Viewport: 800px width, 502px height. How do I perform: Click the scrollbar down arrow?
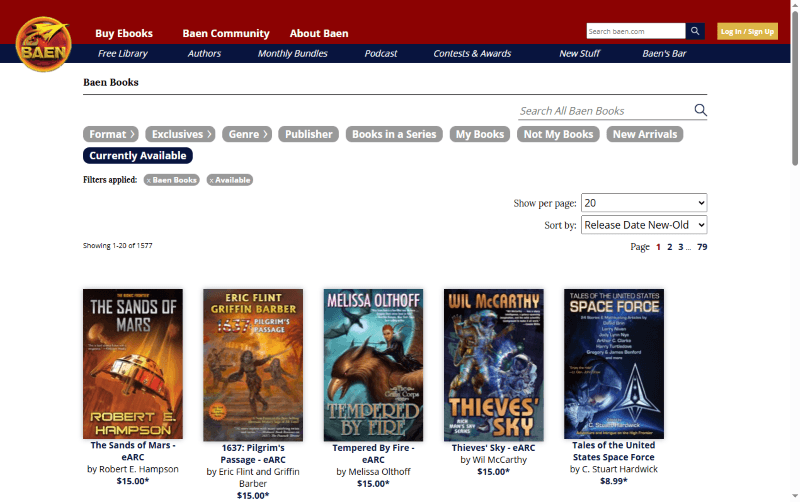point(795,496)
